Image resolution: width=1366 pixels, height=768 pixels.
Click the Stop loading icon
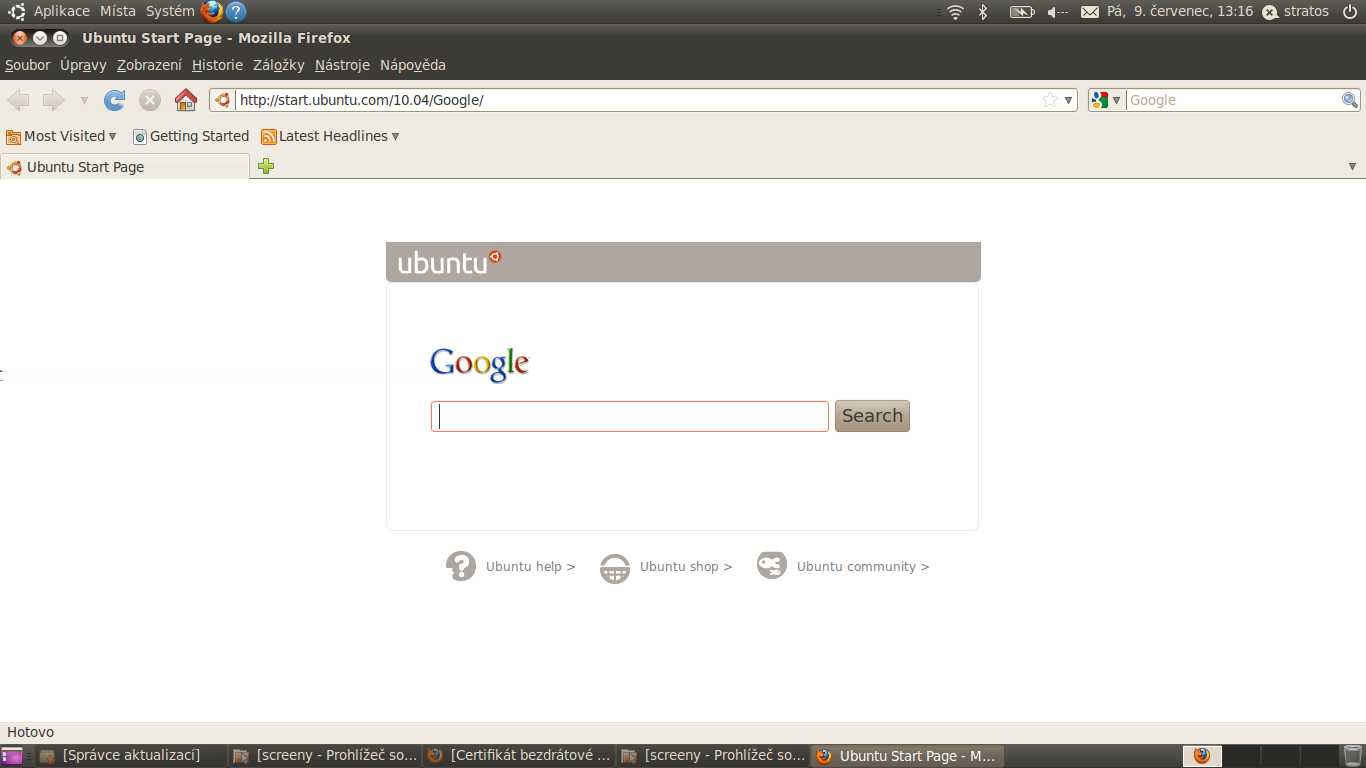click(150, 100)
